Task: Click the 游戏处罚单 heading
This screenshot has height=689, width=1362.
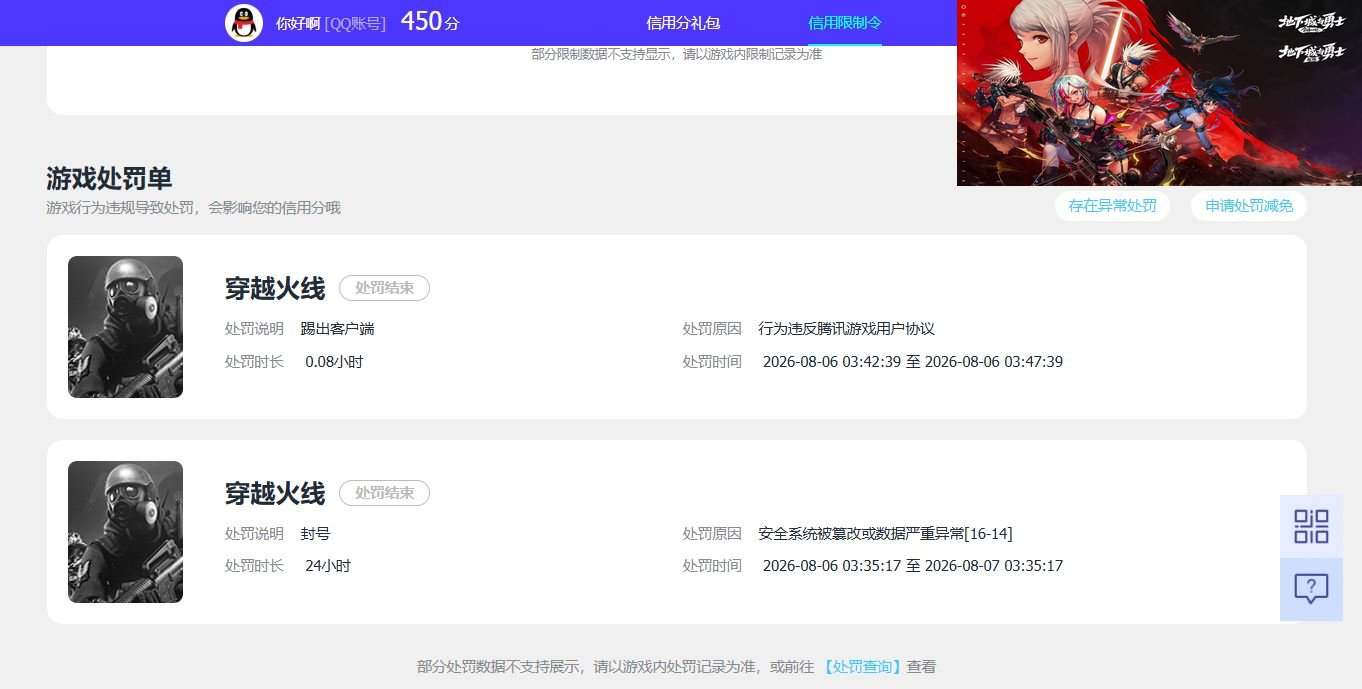Action: (x=109, y=179)
